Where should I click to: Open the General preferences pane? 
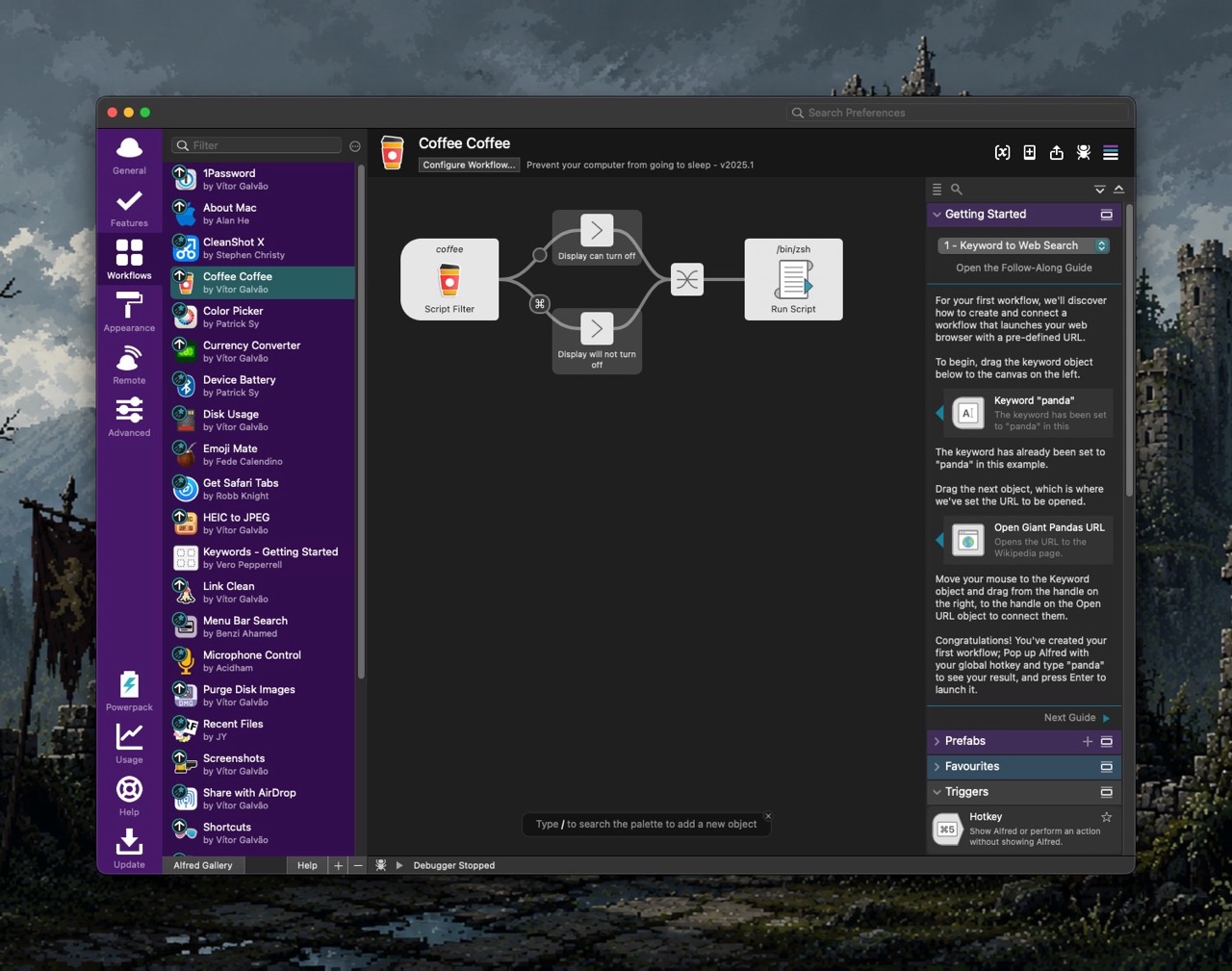tap(129, 155)
